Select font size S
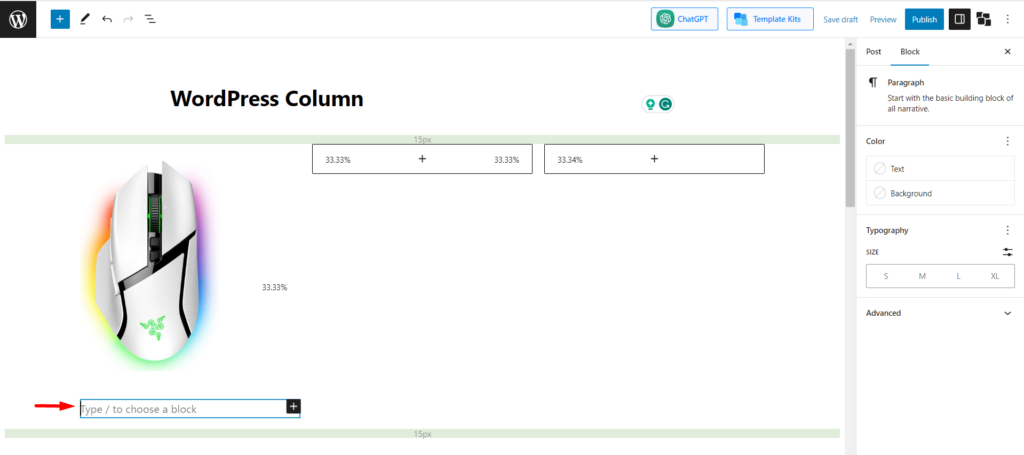 pos(886,276)
